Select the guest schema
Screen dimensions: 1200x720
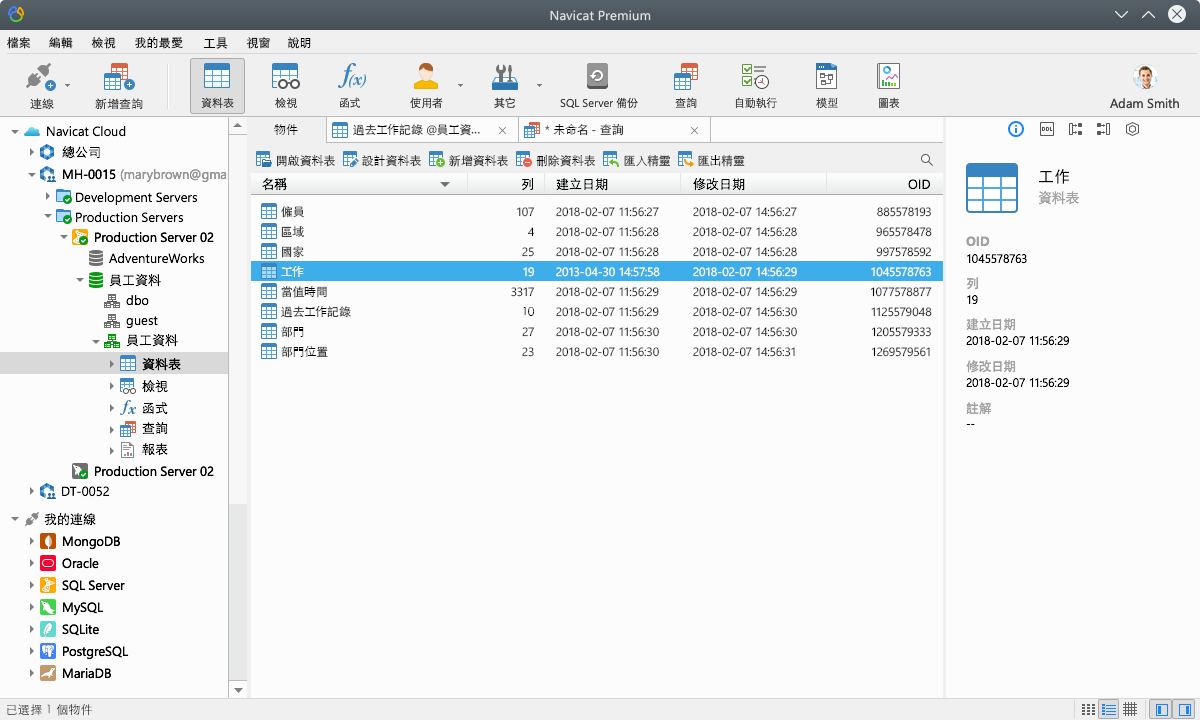click(131, 320)
